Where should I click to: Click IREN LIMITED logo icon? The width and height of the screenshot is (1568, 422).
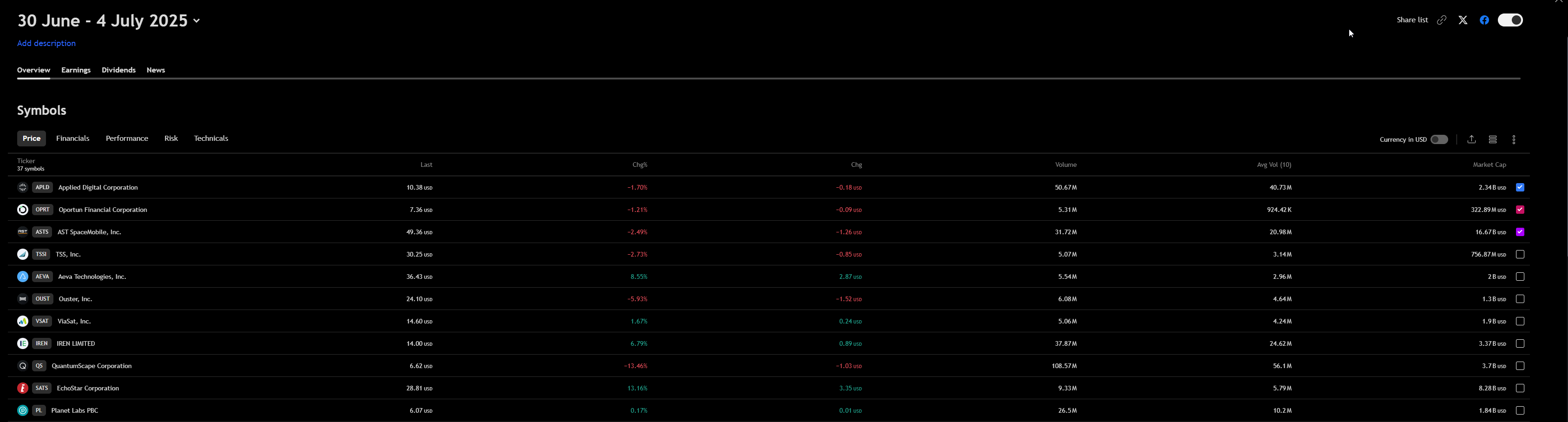click(x=22, y=343)
